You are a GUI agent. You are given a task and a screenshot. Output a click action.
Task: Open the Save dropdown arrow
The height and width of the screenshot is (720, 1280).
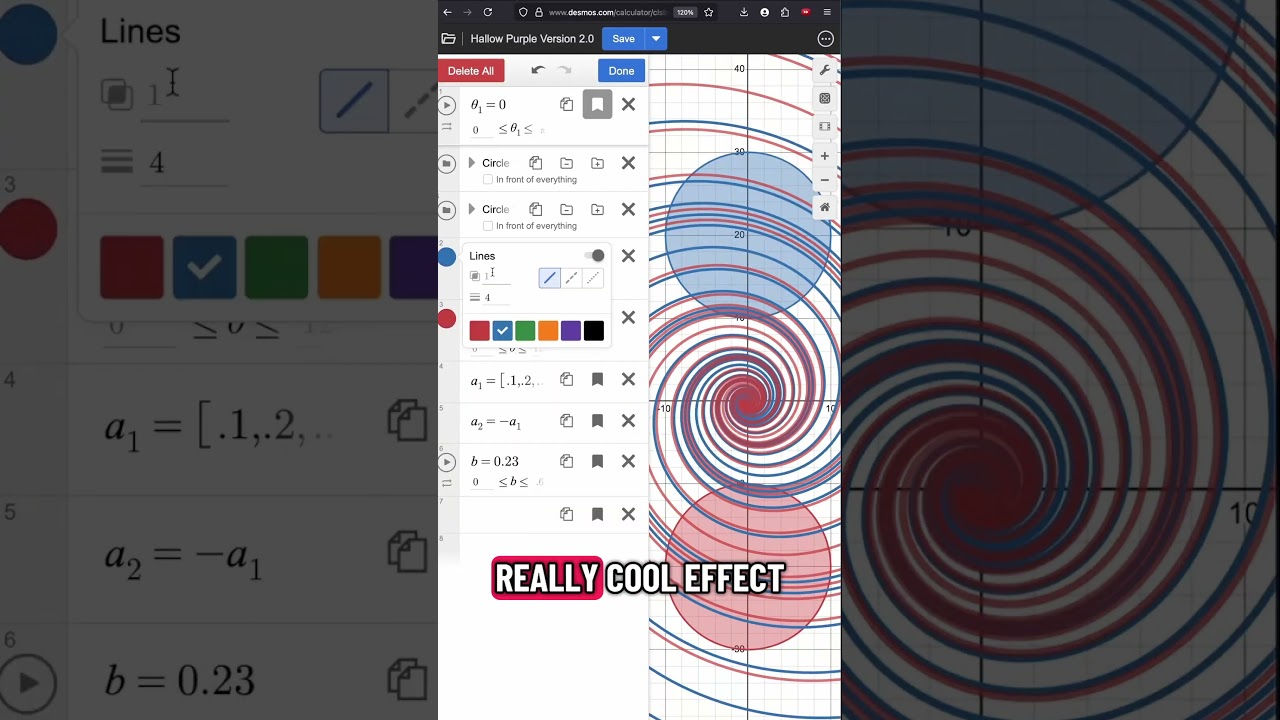[x=656, y=39]
